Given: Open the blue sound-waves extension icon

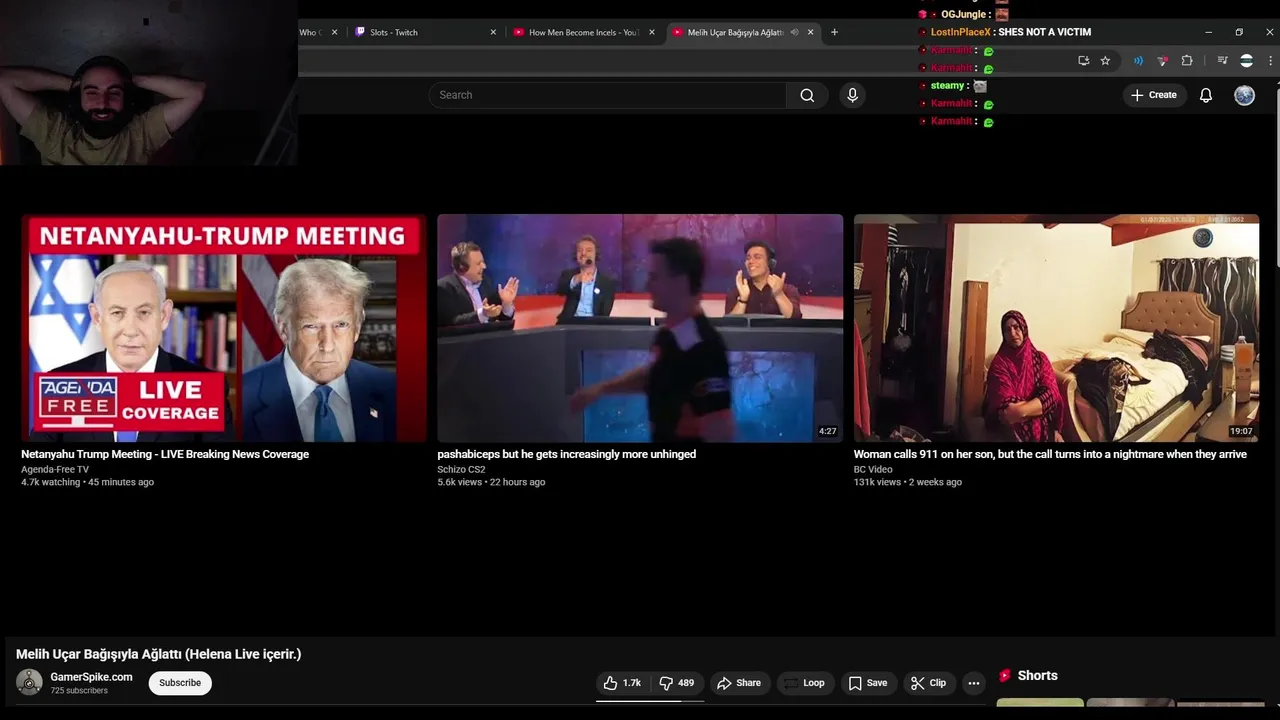Looking at the screenshot, I should pyautogui.click(x=1138, y=61).
